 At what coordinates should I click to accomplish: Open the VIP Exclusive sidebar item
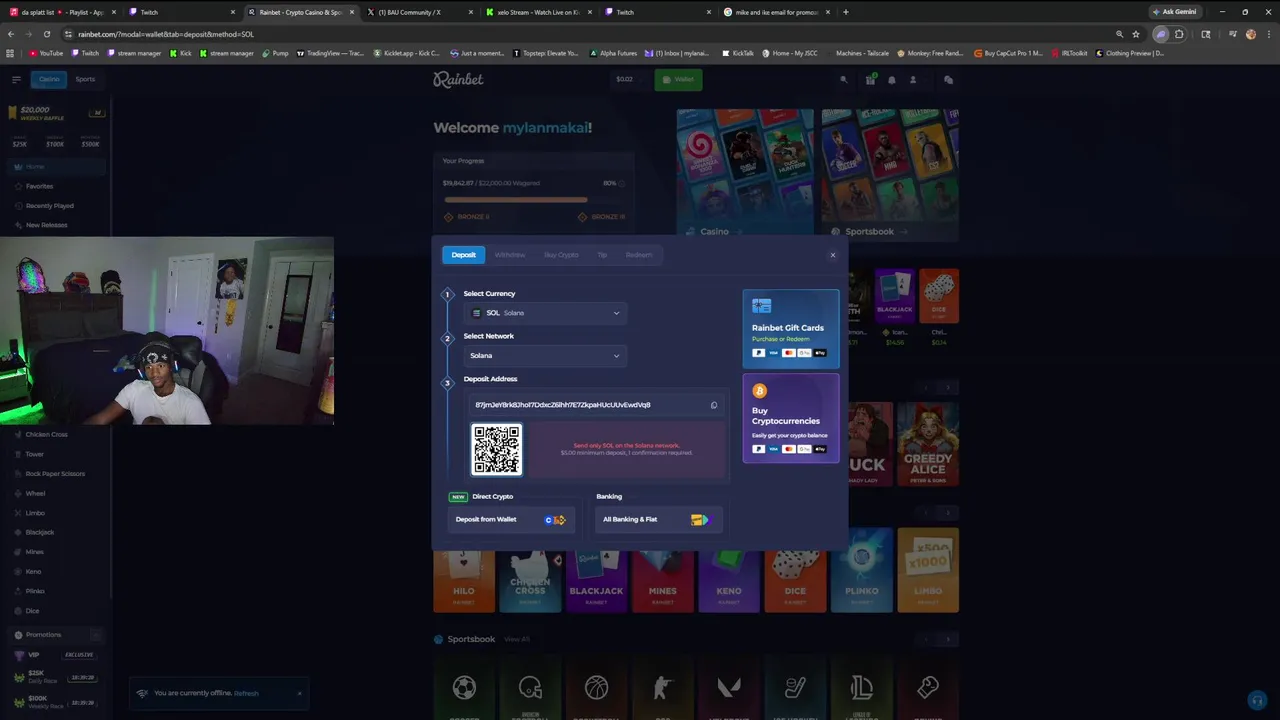(57, 655)
